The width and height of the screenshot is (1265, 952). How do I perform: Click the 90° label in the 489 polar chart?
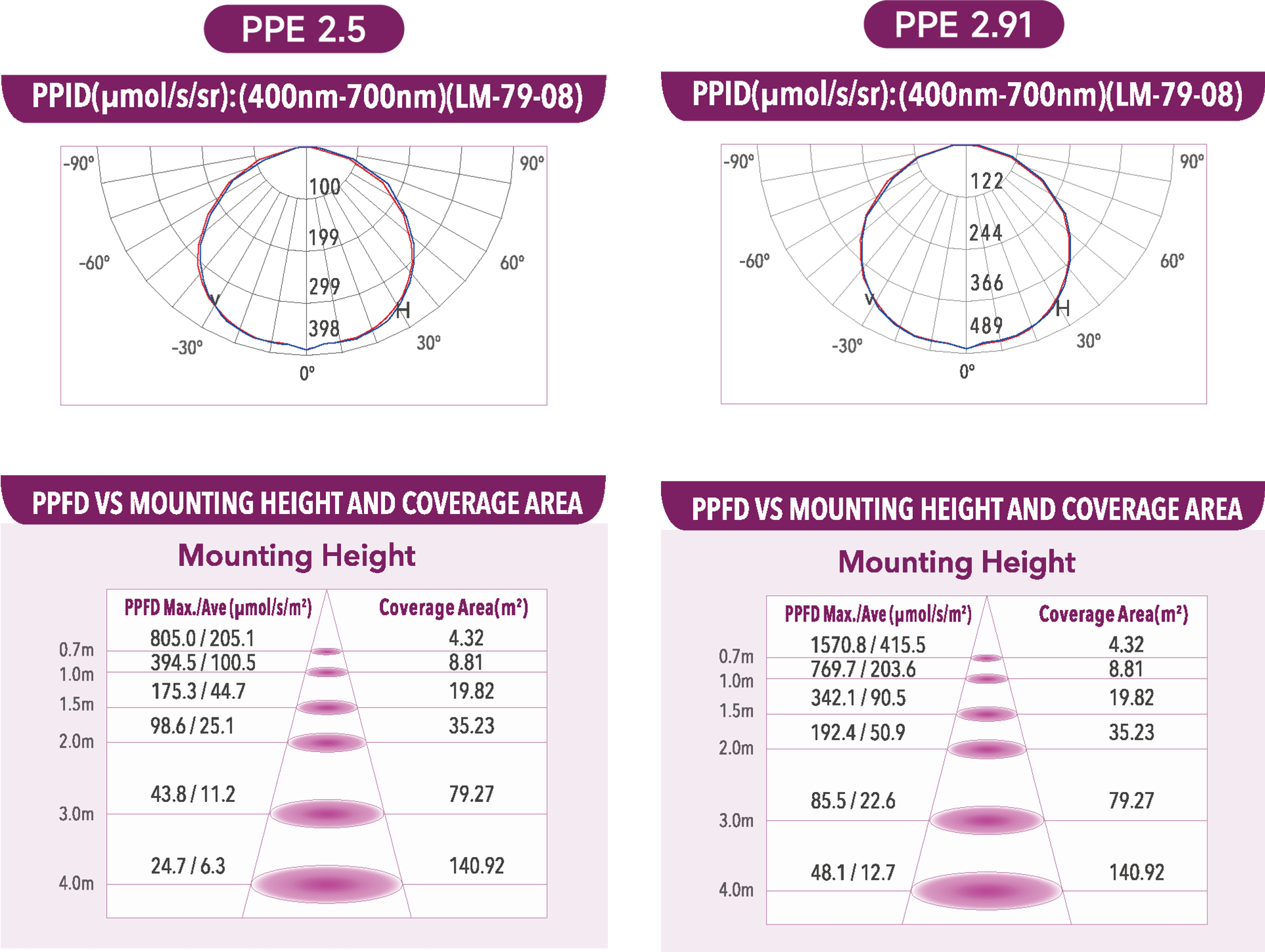[1192, 161]
